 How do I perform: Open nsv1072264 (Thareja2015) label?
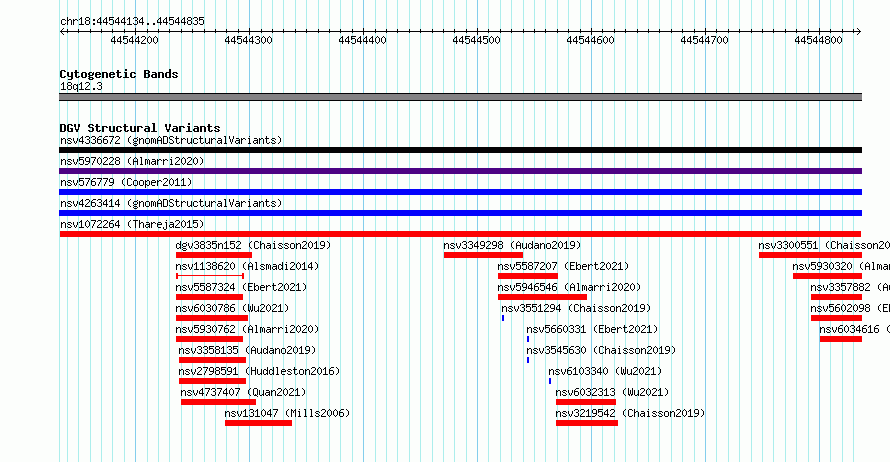132,224
